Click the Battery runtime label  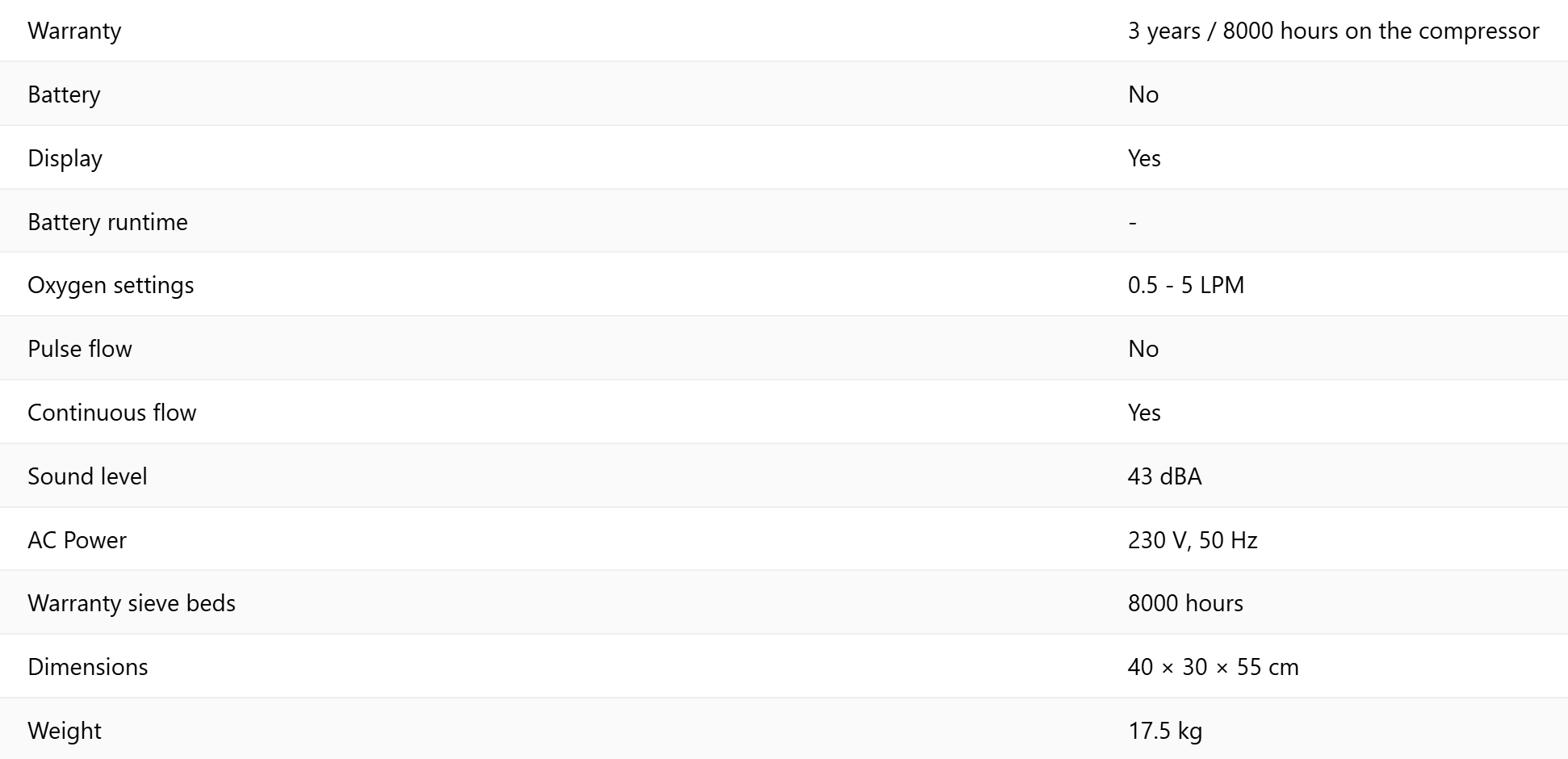click(107, 222)
